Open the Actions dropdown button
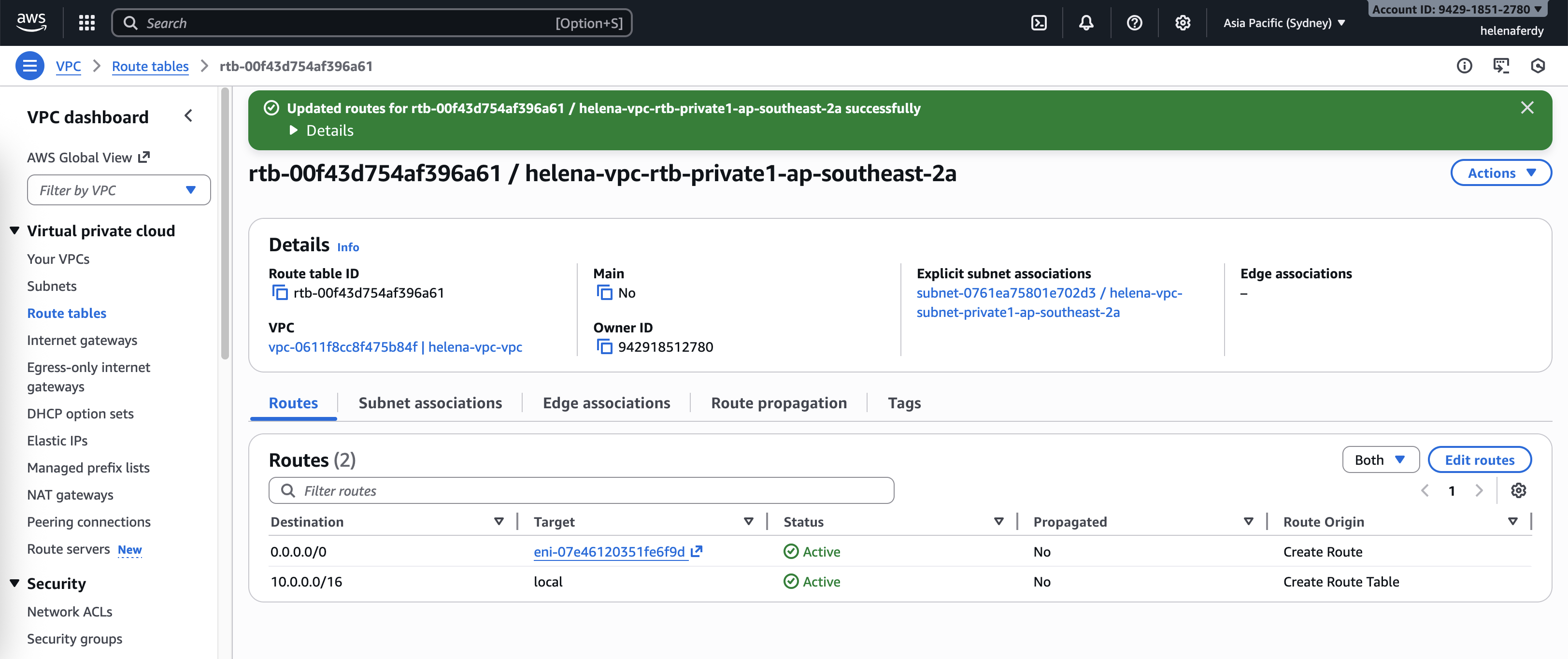1568x659 pixels. 1500,173
